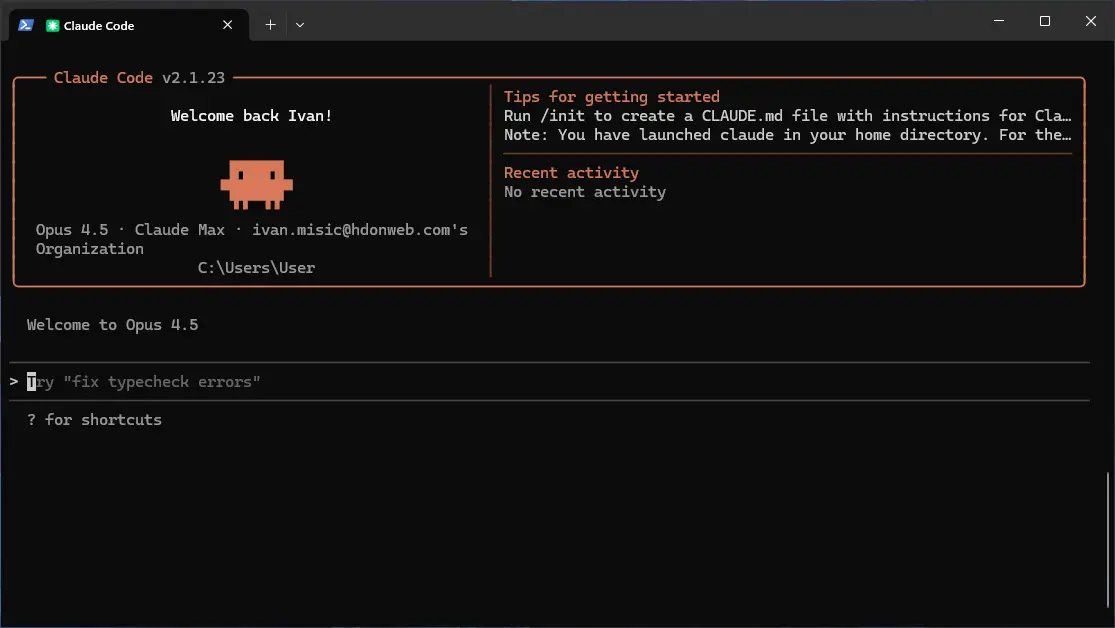
Task: Click the C:\Users\User directory path
Action: click(256, 267)
